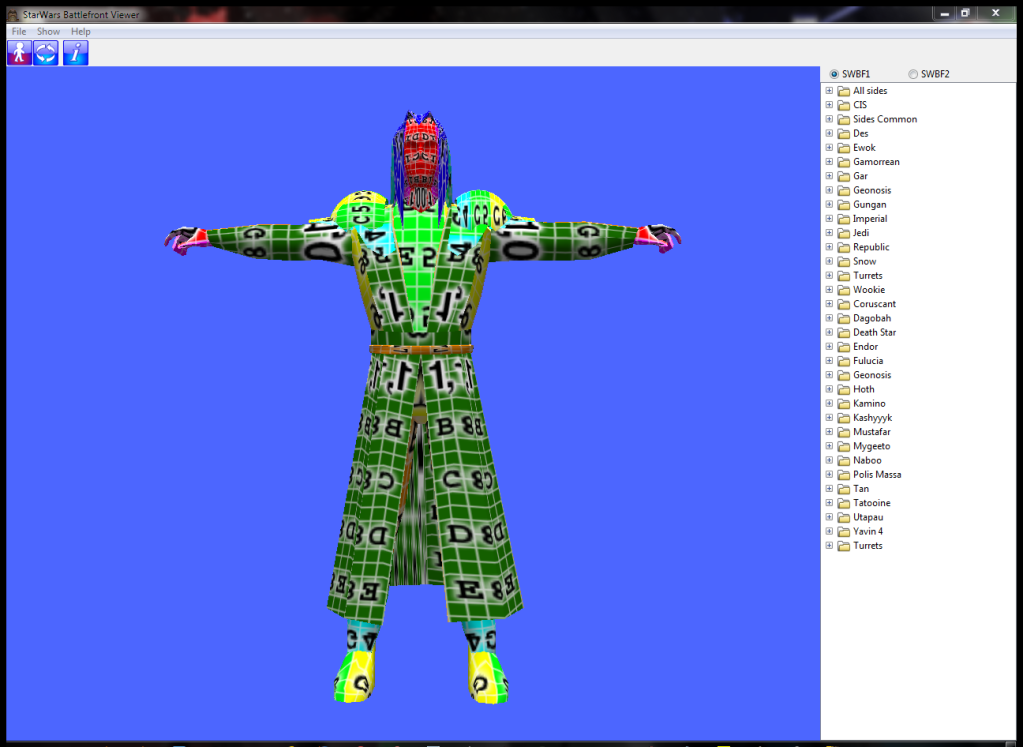1023x747 pixels.
Task: Click the folder icon beside Snow
Action: (844, 262)
